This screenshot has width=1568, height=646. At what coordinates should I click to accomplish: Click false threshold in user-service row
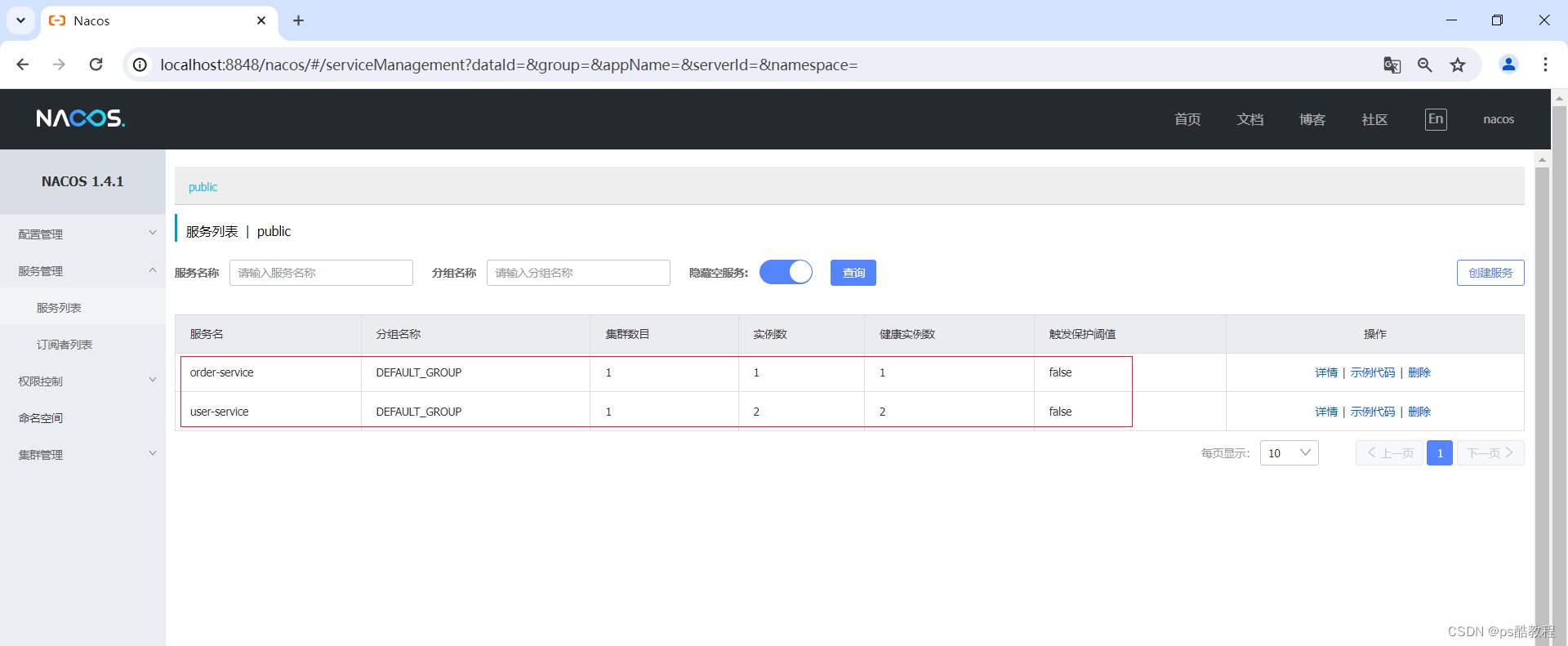click(1060, 412)
